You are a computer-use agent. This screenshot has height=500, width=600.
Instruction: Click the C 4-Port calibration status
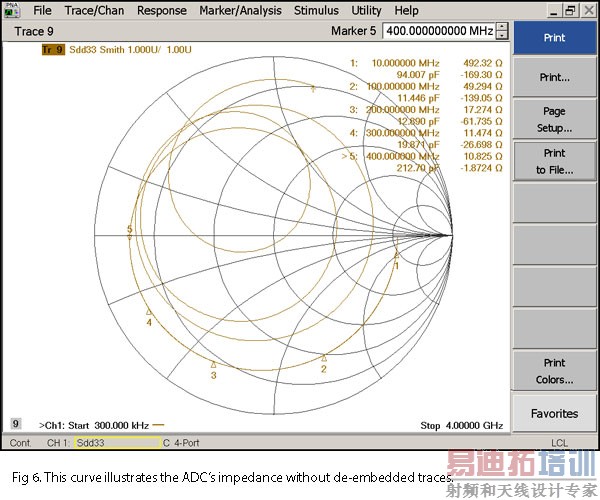181,443
